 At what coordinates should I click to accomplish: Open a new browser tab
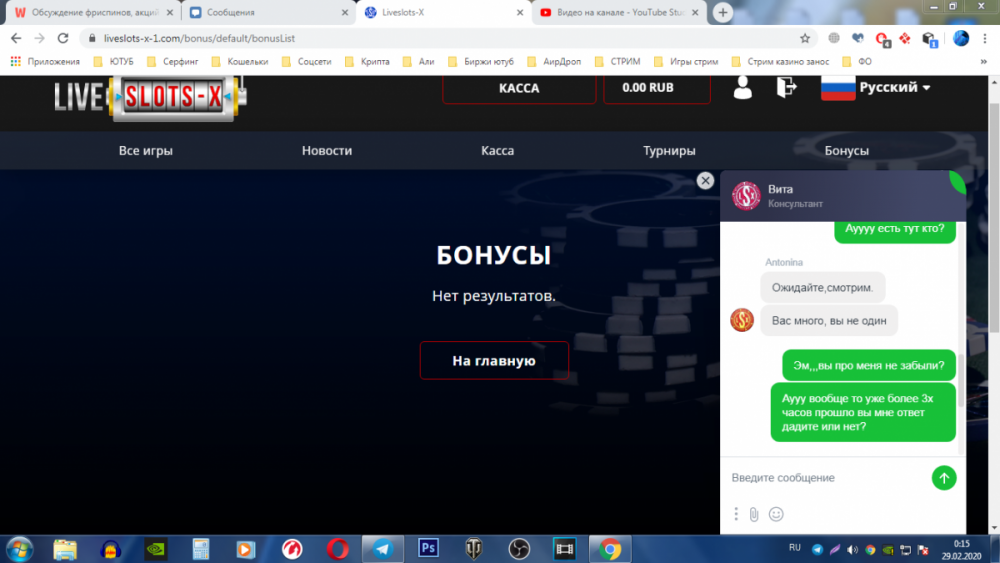point(723,12)
